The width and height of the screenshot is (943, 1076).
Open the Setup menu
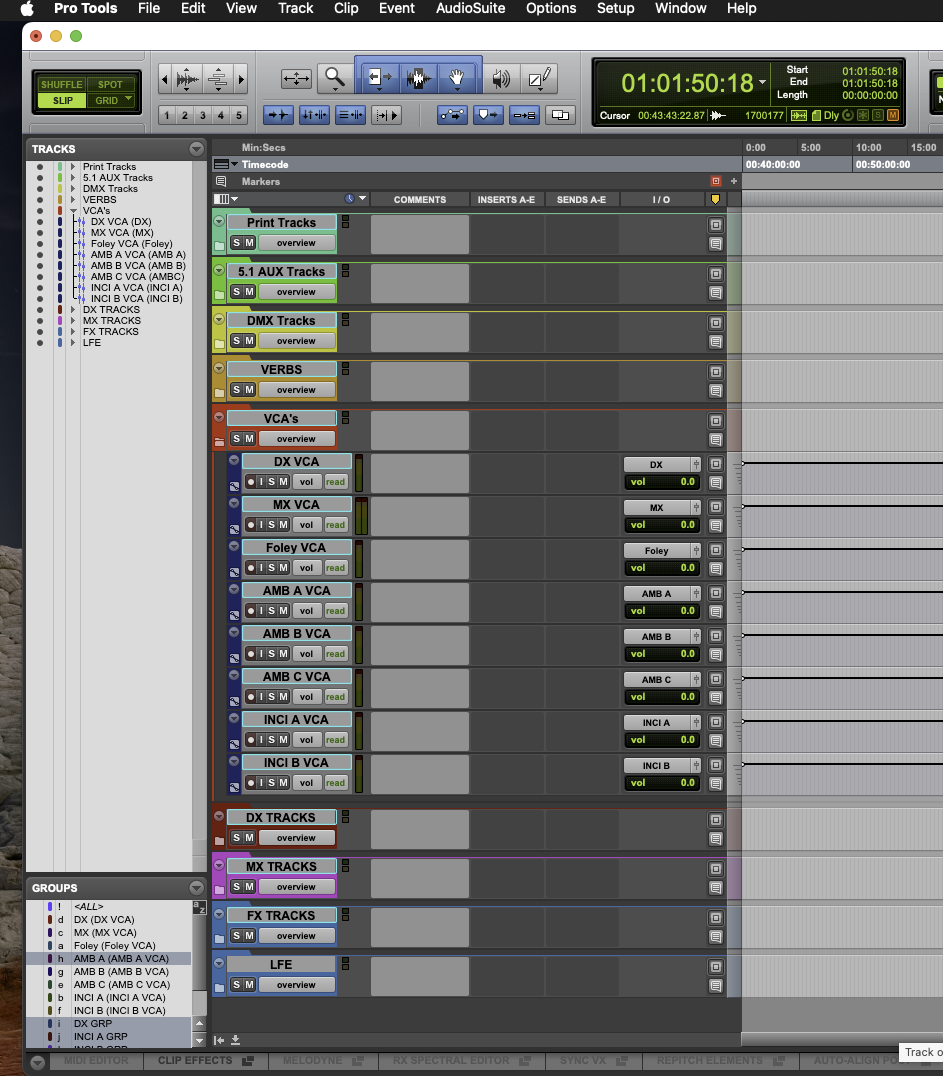pyautogui.click(x=615, y=8)
